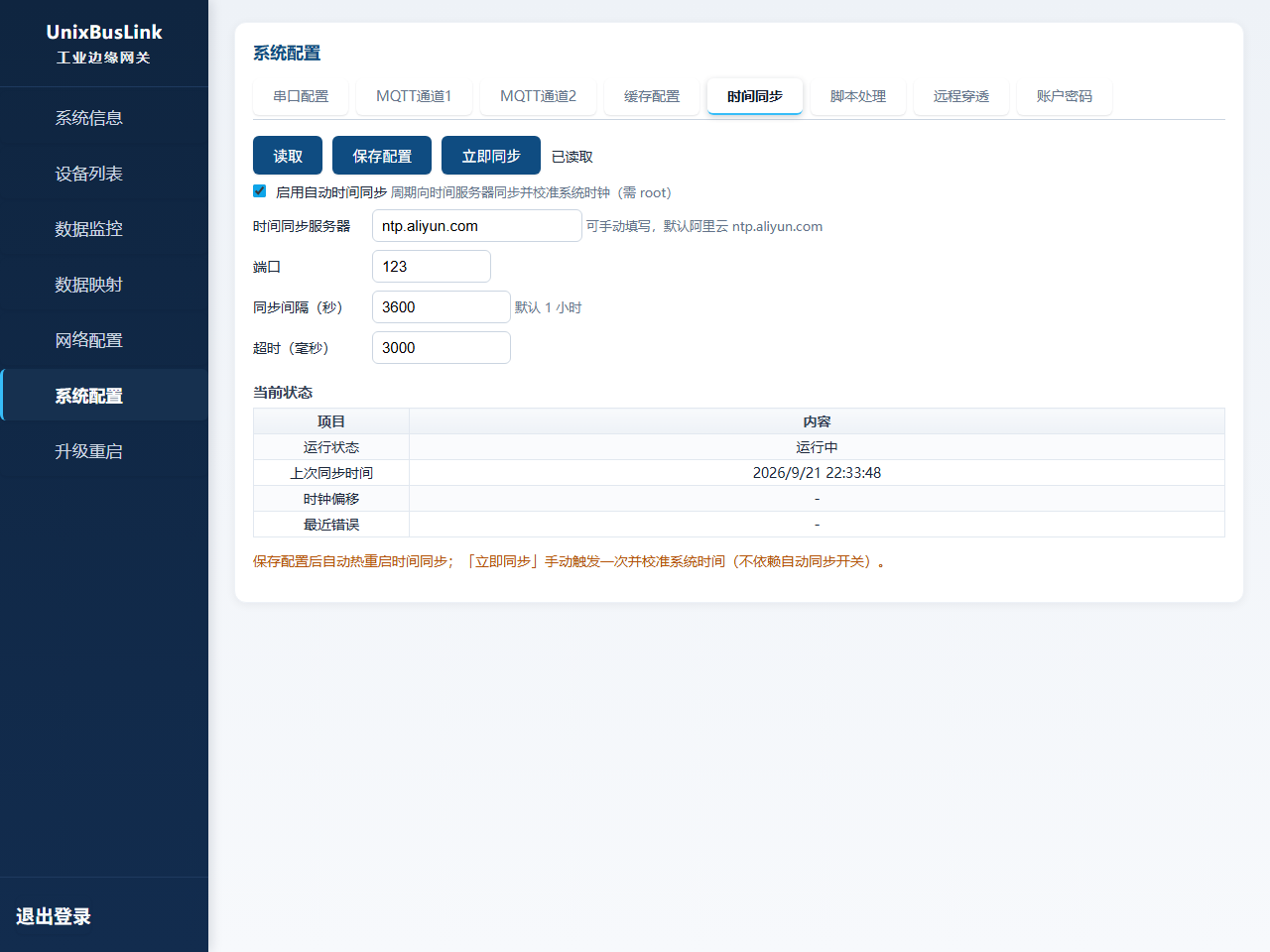Click the 项目 column header
1270x952 pixels.
pyautogui.click(x=331, y=421)
